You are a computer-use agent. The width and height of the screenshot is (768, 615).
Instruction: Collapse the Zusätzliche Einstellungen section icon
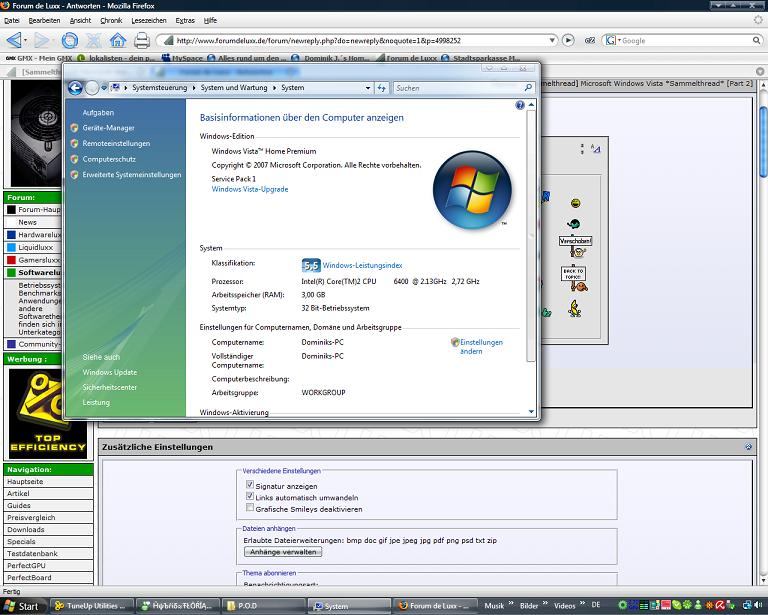coord(748,447)
